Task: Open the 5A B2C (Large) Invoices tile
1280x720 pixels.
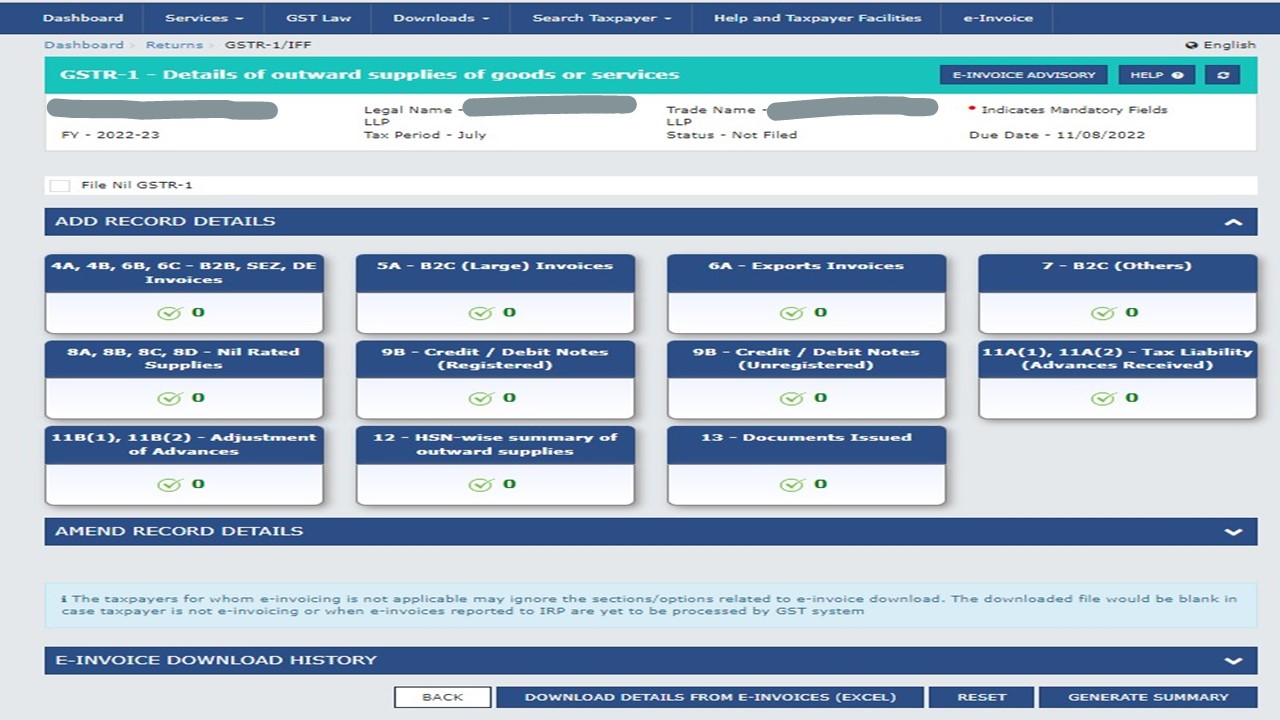Action: pyautogui.click(x=495, y=294)
